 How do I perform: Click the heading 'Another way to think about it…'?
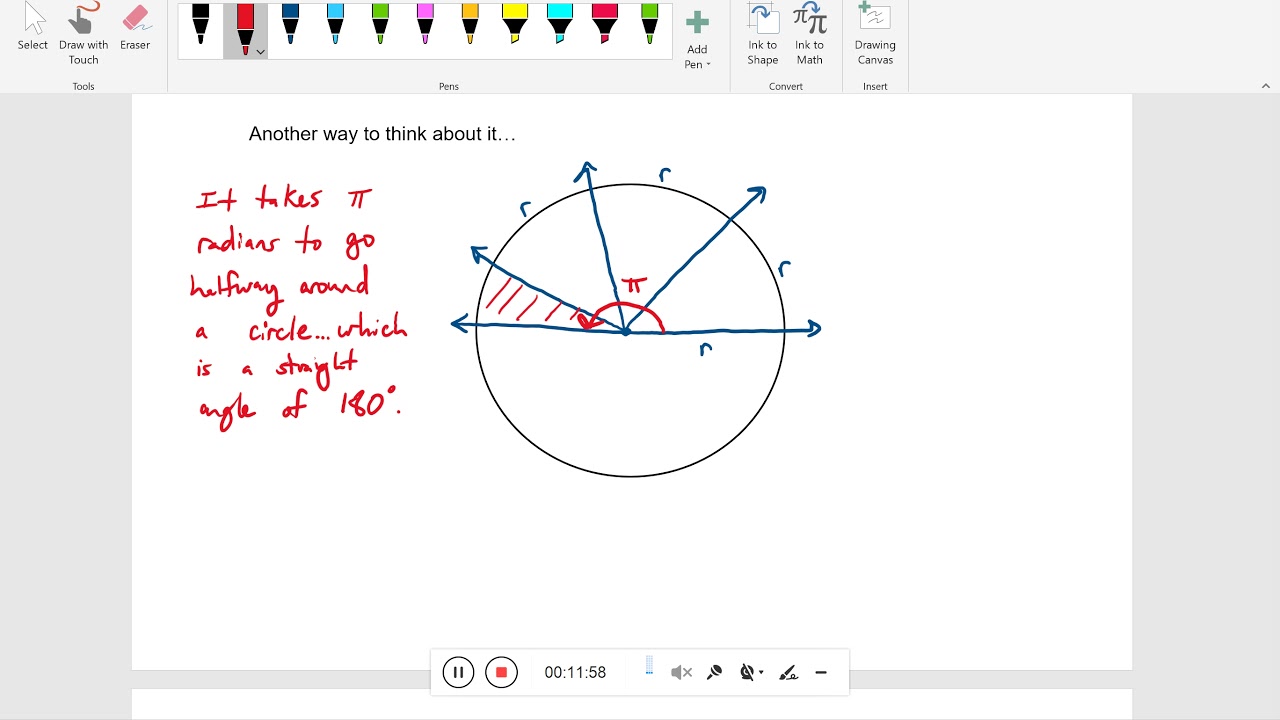(x=382, y=134)
